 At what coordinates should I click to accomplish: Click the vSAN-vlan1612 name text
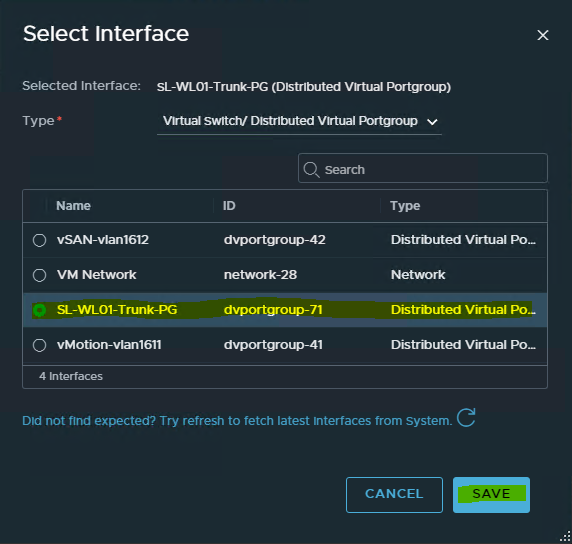point(103,240)
